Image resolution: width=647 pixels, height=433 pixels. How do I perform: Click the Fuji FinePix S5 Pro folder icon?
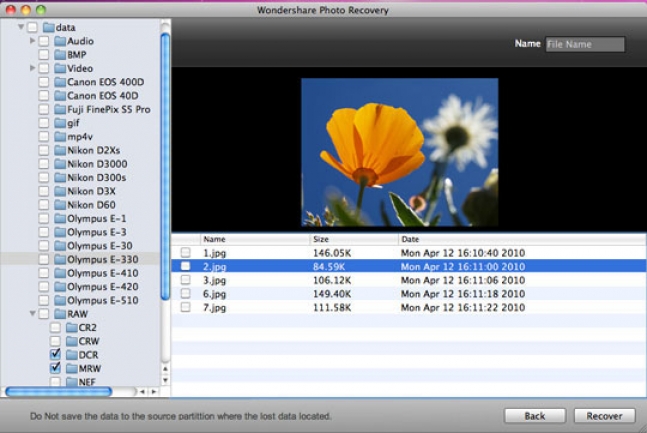click(60, 109)
